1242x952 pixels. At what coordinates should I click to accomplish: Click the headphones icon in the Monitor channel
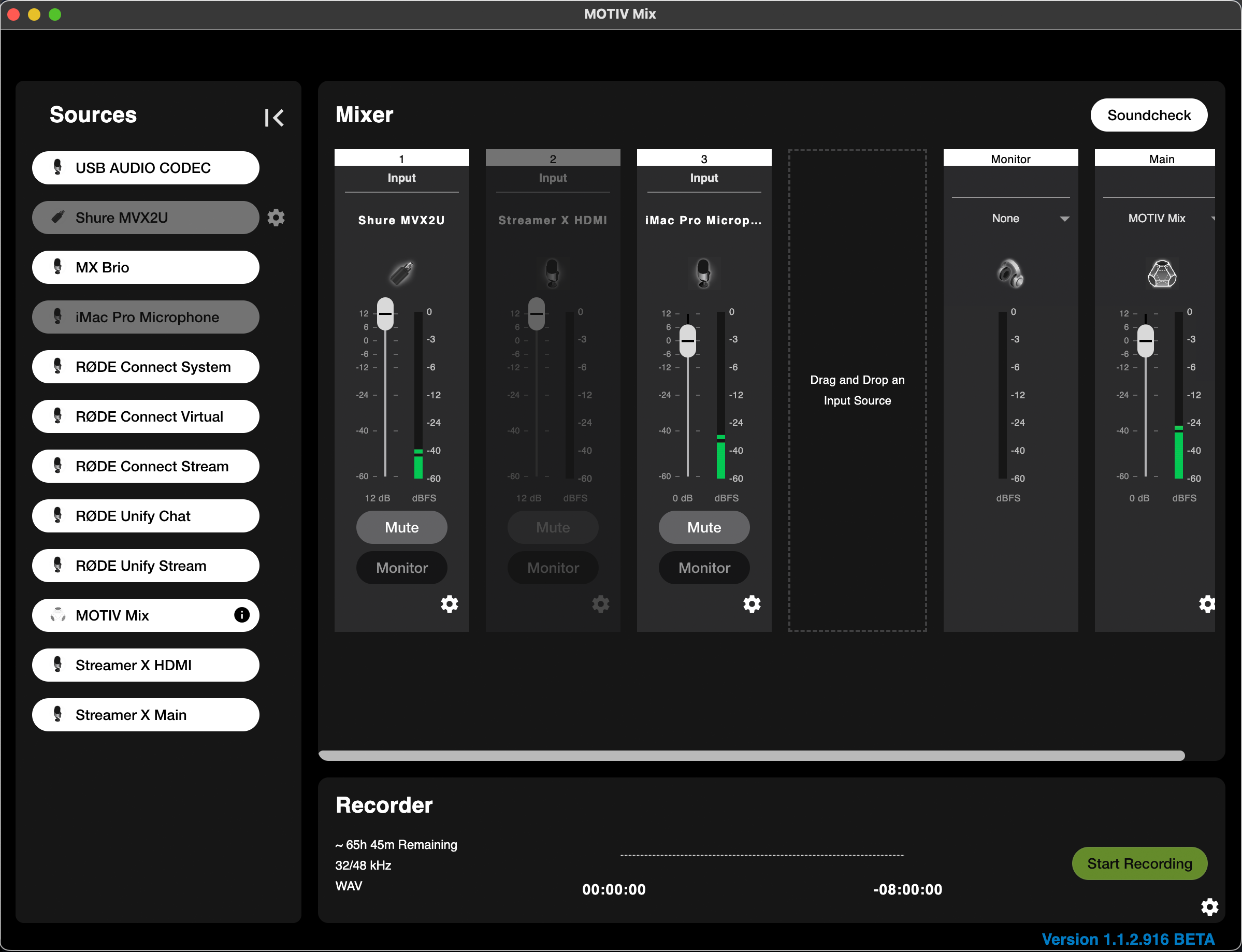(x=1010, y=273)
